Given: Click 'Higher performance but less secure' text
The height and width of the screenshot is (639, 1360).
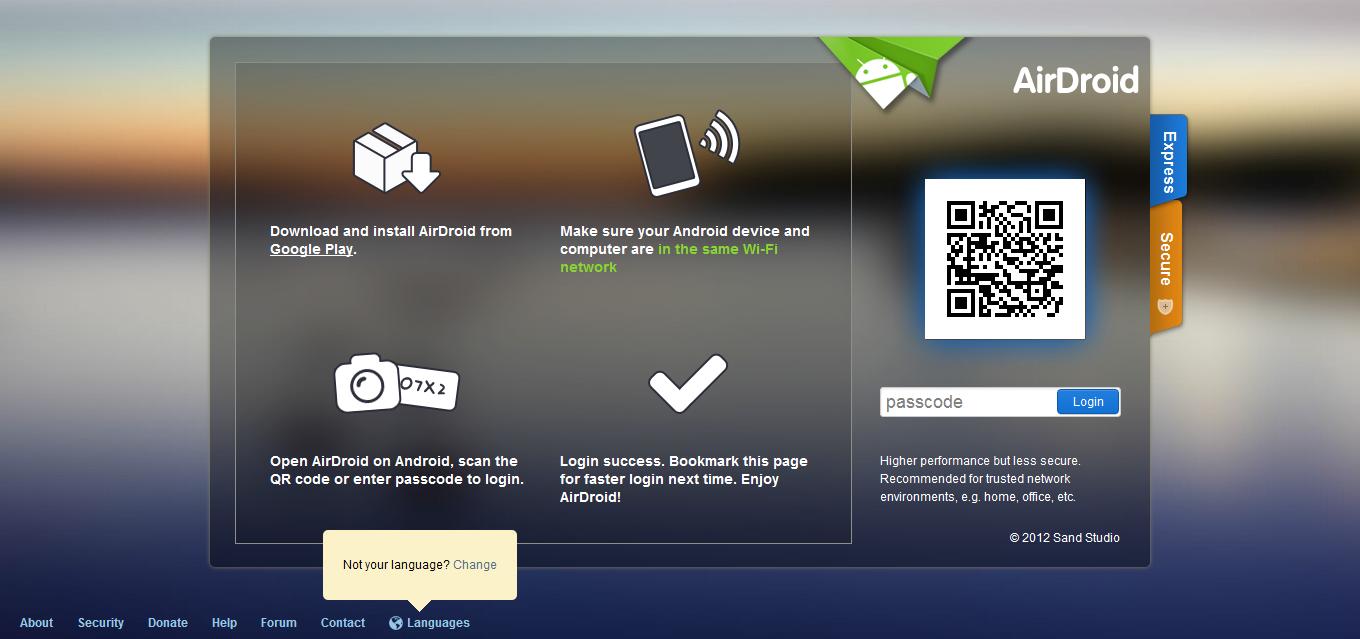Looking at the screenshot, I should [x=980, y=461].
